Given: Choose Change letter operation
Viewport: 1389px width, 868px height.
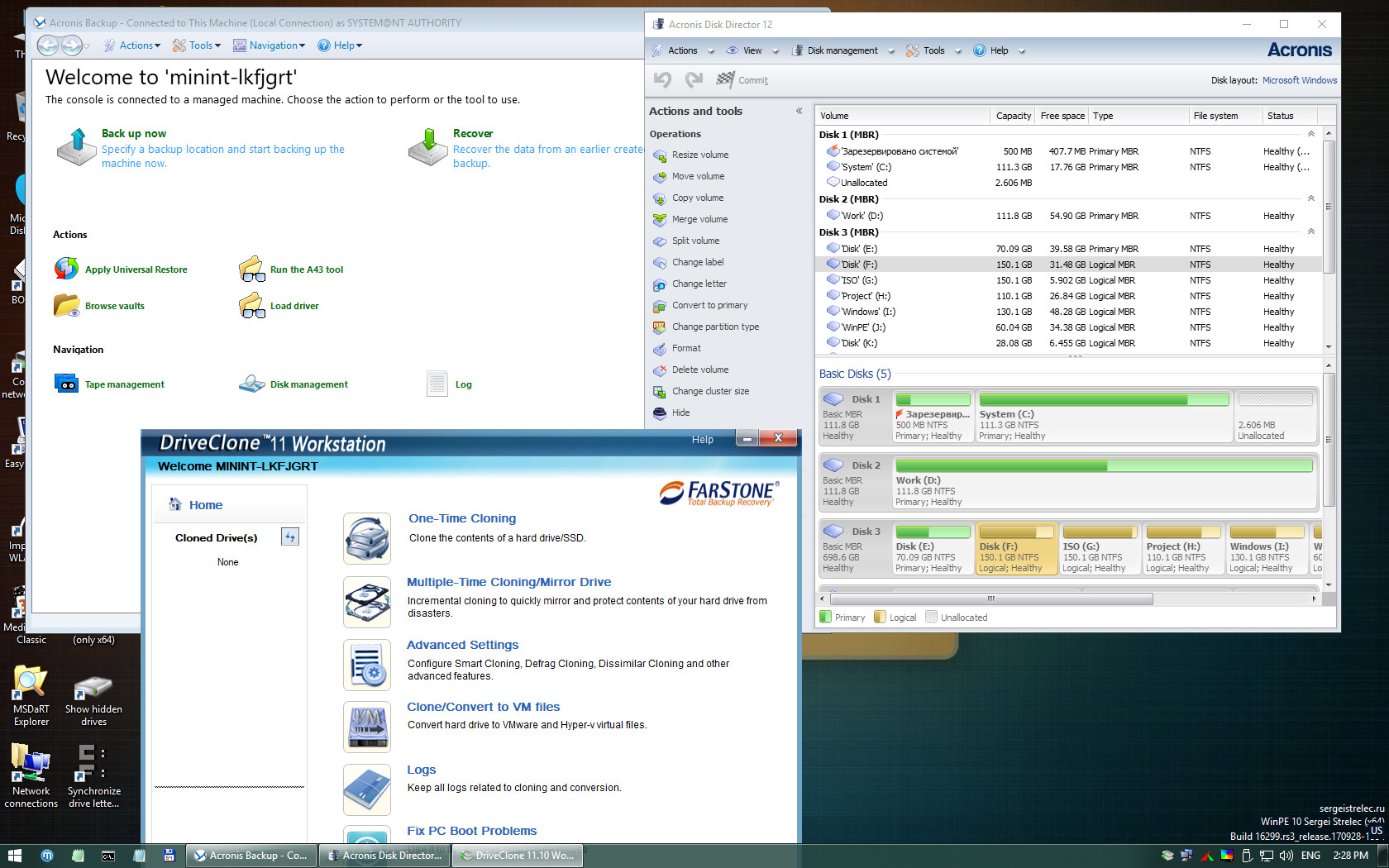Looking at the screenshot, I should [699, 284].
